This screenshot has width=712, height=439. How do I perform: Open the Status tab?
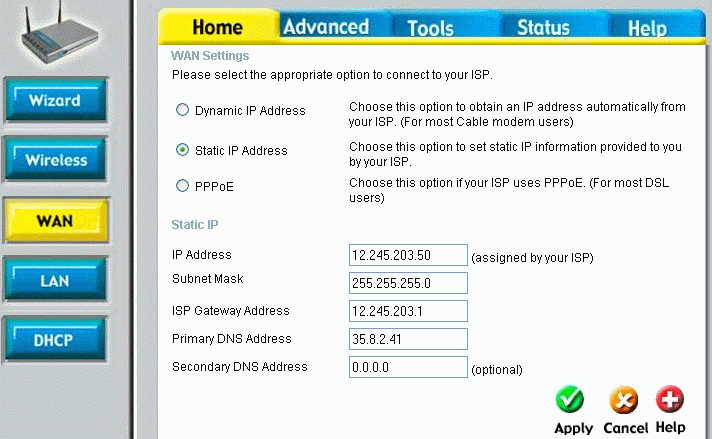click(543, 28)
